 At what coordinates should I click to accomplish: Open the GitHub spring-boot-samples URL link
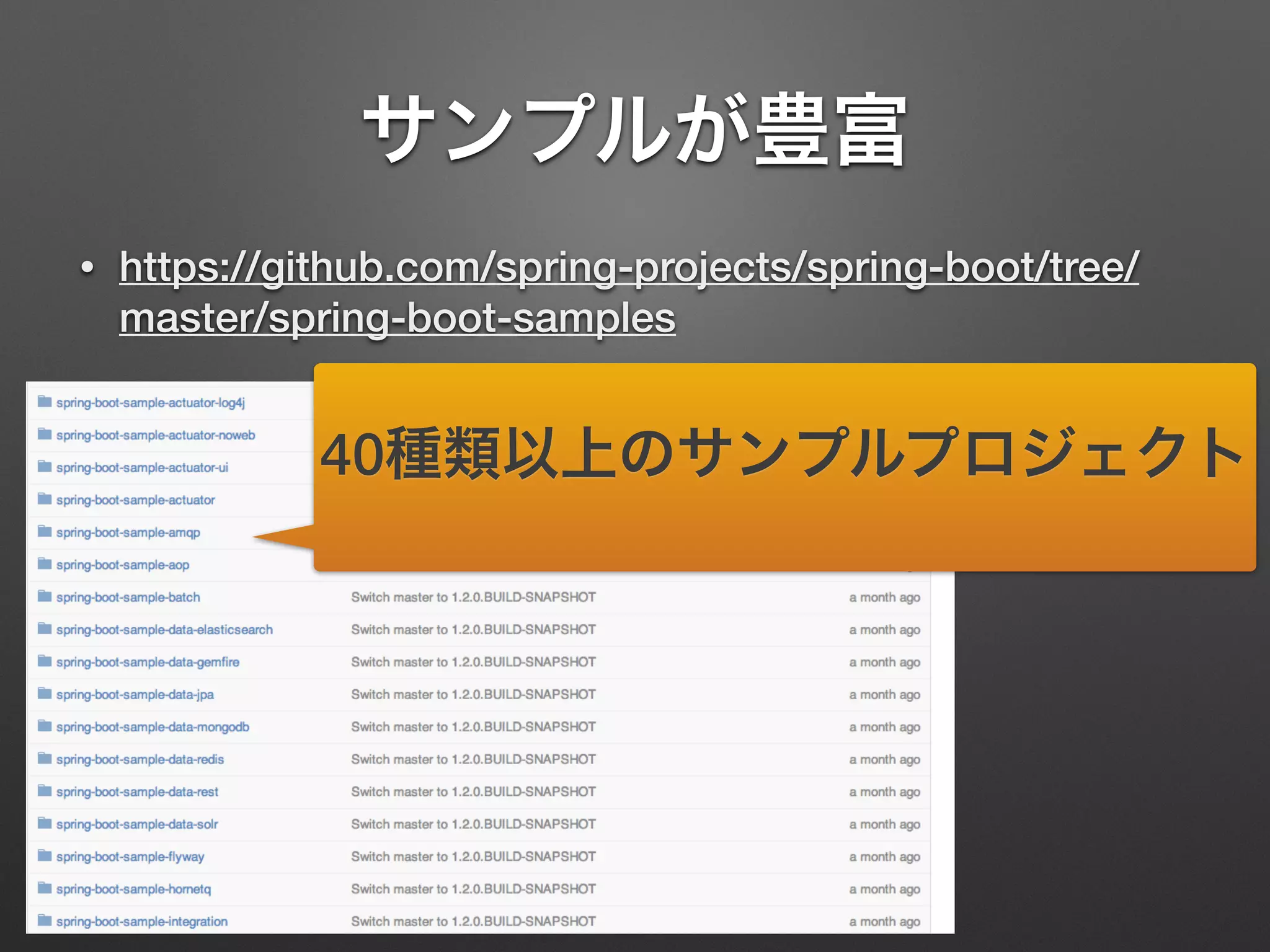[629, 291]
